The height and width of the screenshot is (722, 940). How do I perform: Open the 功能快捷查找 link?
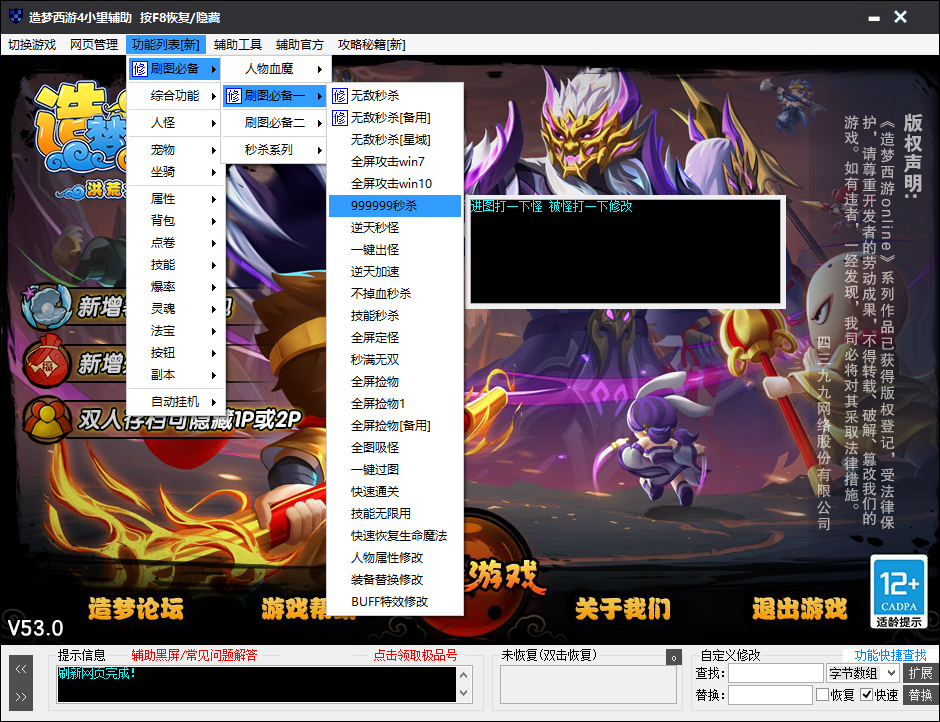890,655
